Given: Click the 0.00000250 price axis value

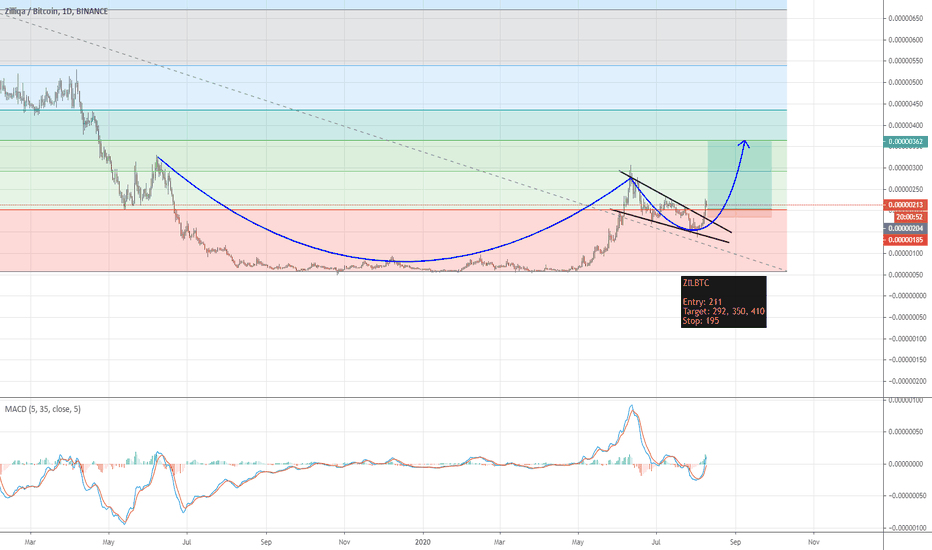Looking at the screenshot, I should [906, 189].
